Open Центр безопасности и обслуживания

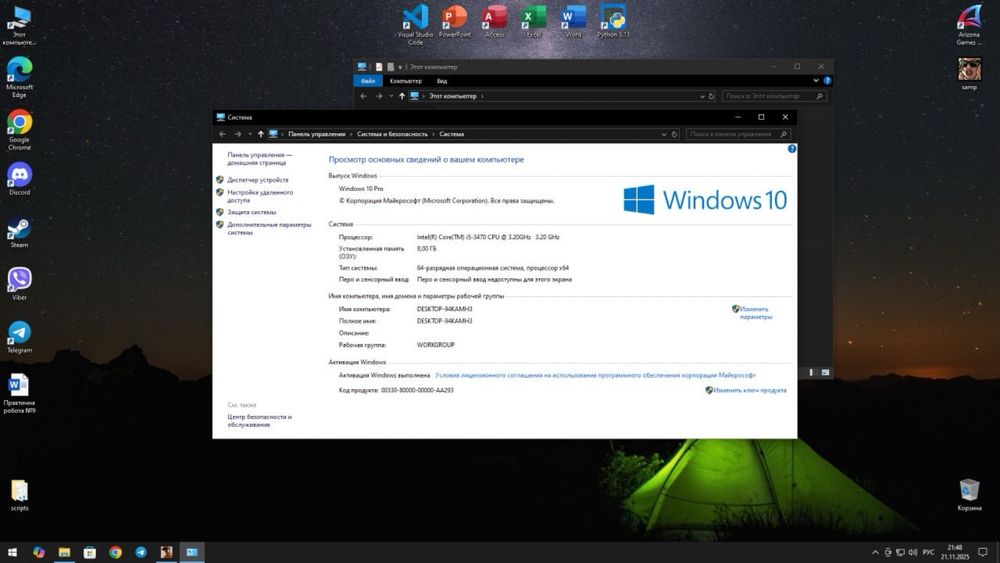point(259,420)
